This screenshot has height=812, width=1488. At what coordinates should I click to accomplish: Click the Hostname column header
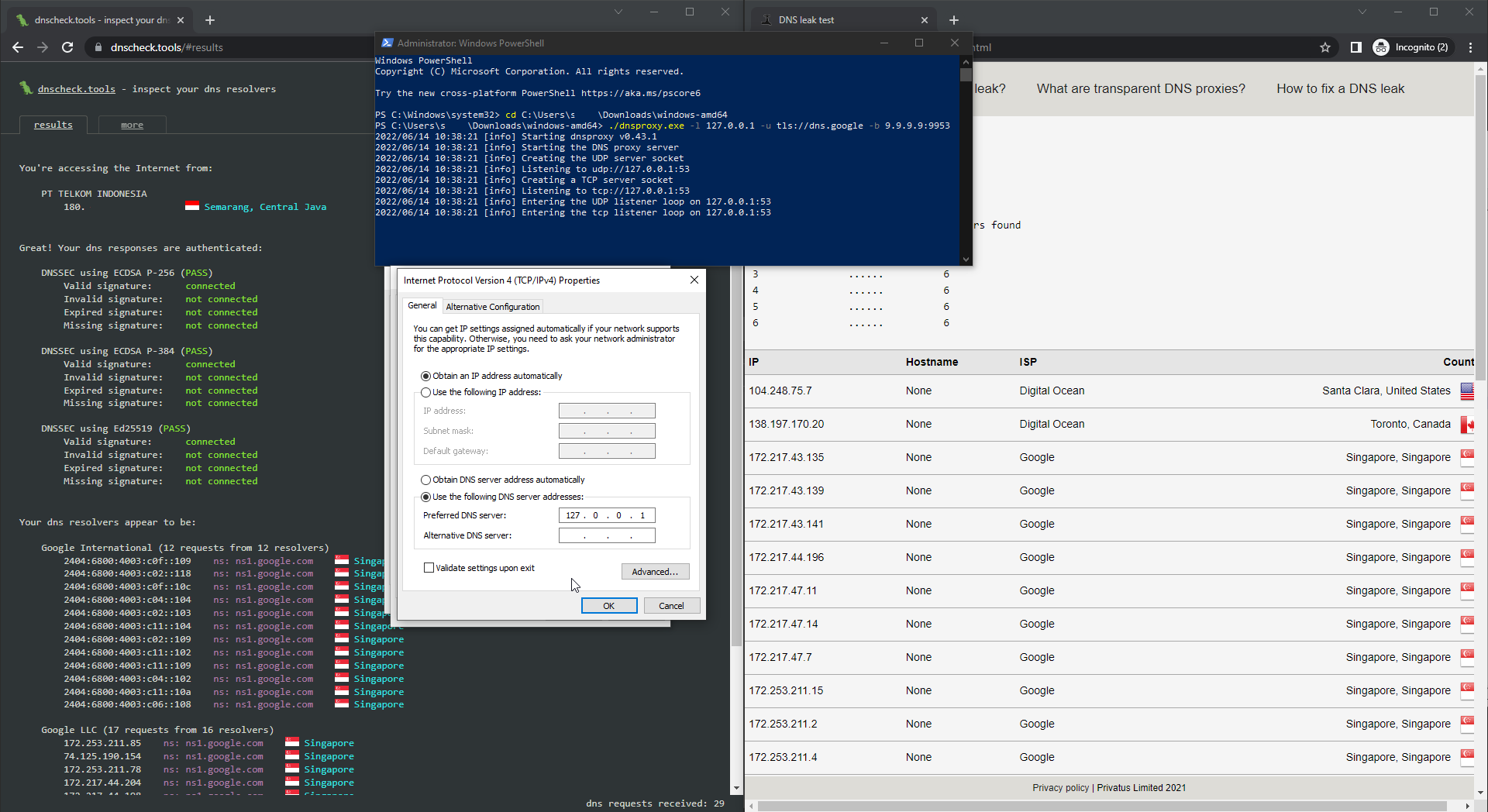(932, 362)
